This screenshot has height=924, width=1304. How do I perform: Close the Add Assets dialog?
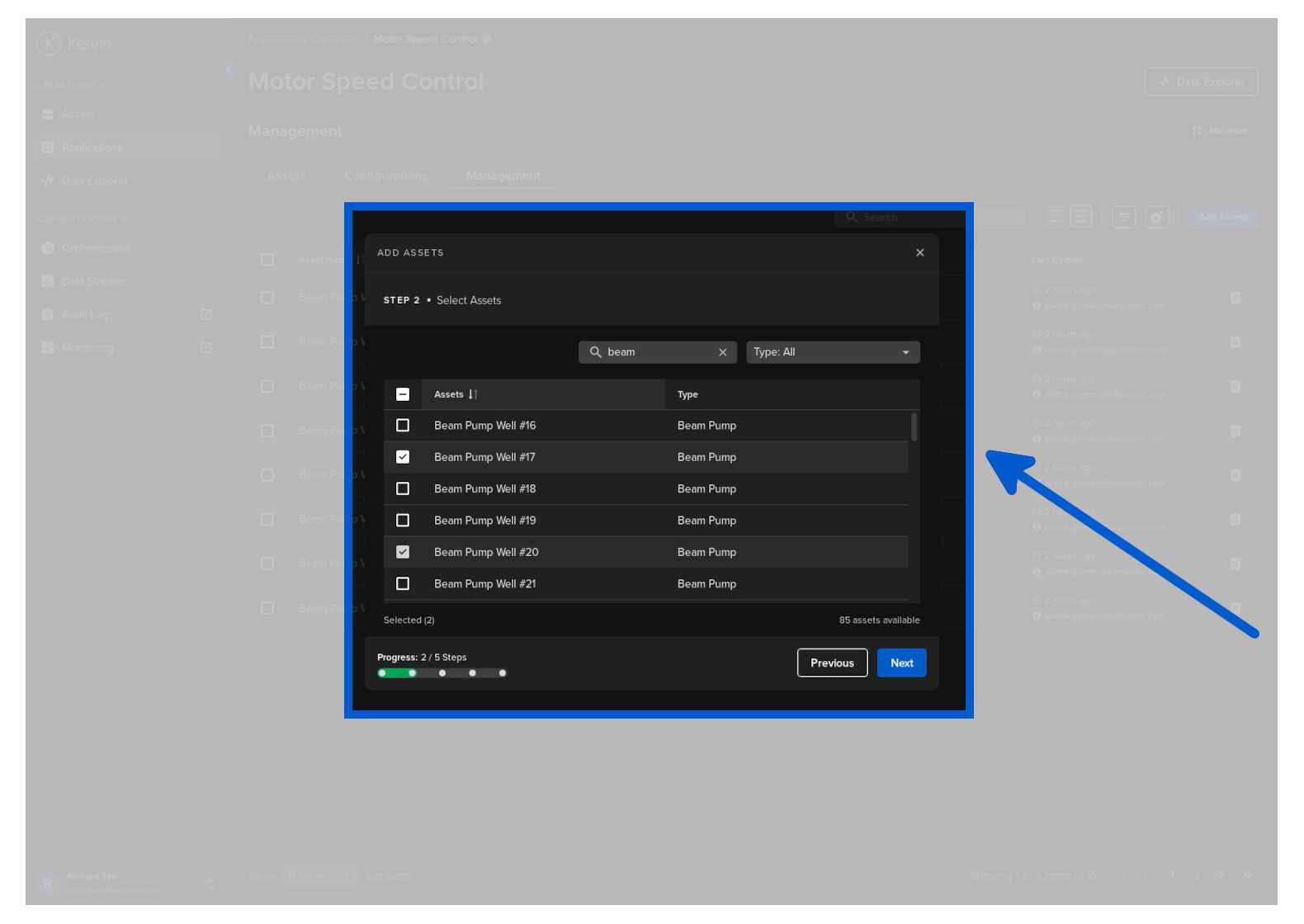coord(919,252)
